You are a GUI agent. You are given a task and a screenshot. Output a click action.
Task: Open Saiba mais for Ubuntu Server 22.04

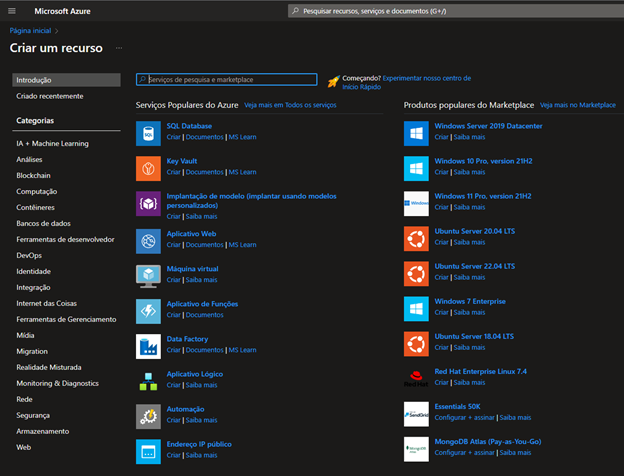pyautogui.click(x=469, y=277)
